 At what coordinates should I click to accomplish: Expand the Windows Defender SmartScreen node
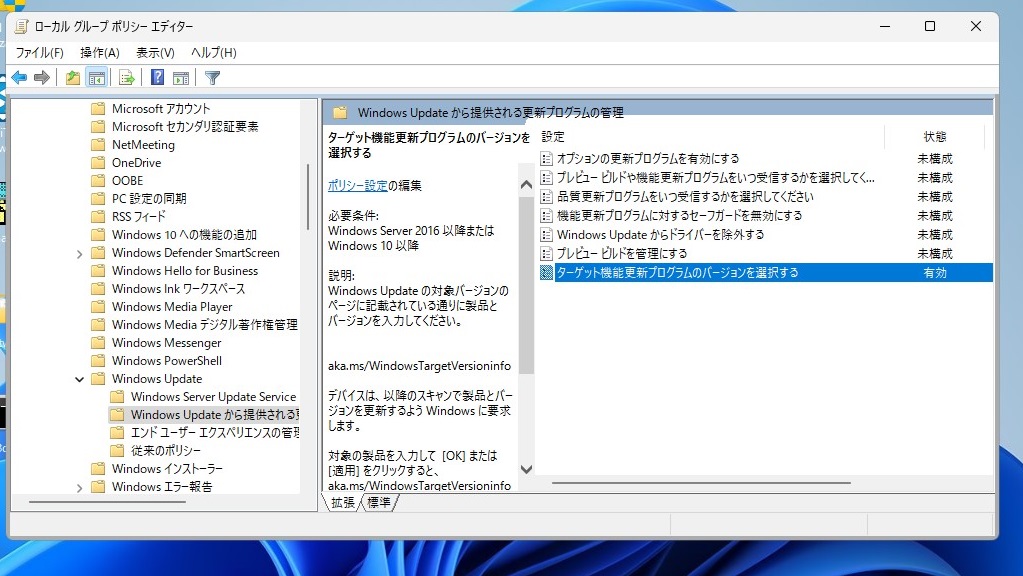(79, 253)
